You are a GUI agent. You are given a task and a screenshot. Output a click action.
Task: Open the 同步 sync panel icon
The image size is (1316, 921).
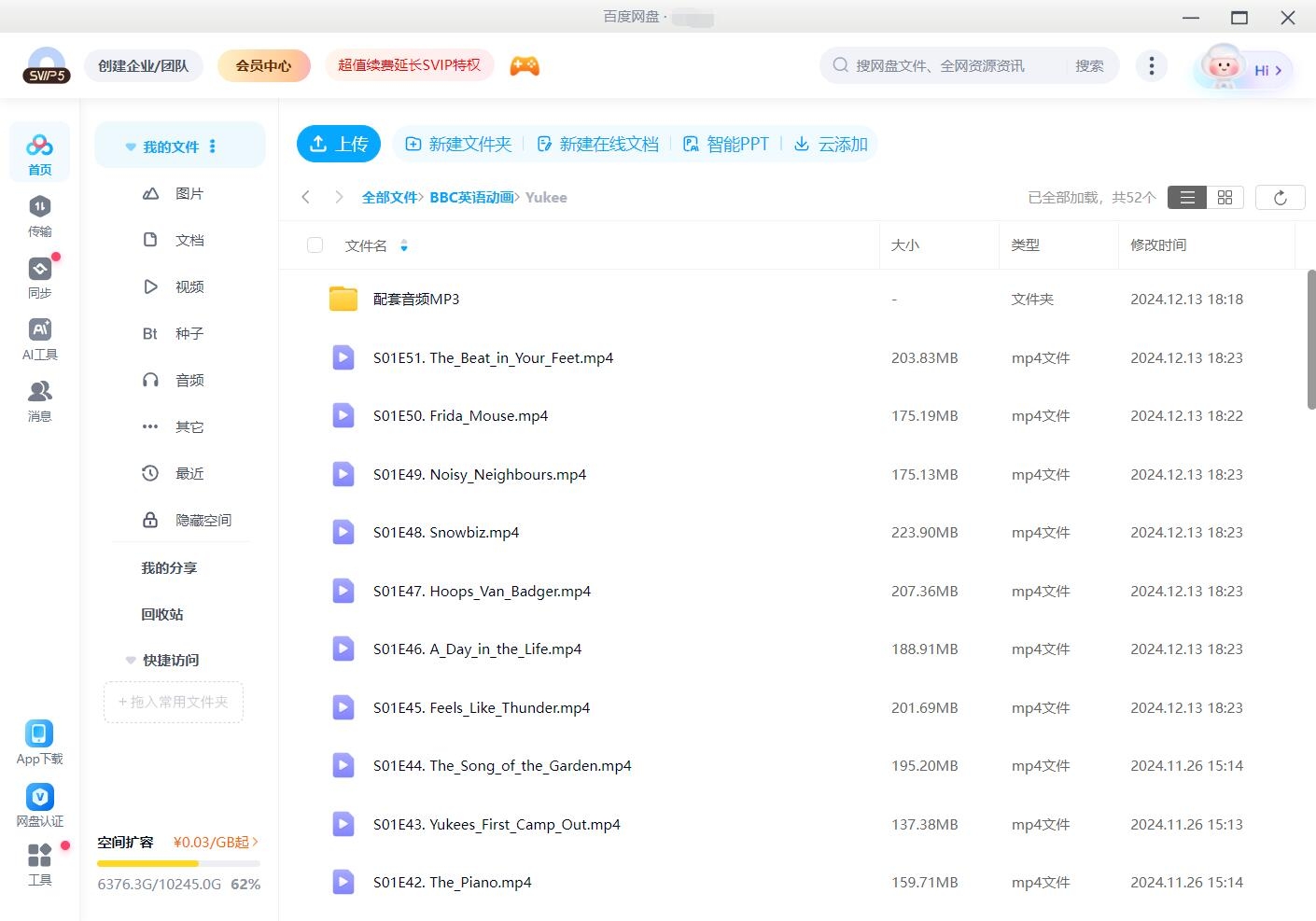[x=39, y=274]
